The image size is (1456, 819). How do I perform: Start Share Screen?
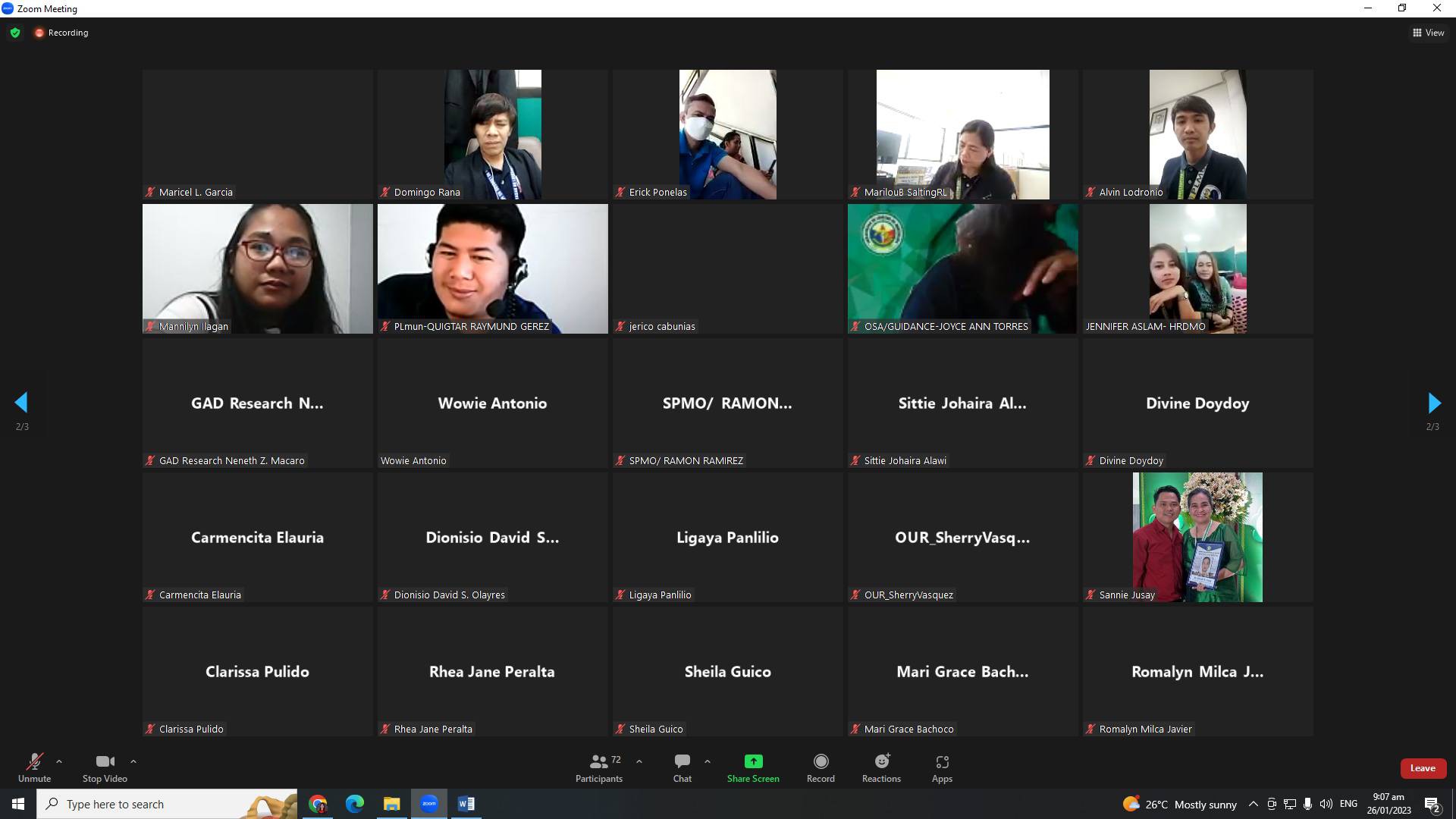pos(753,767)
